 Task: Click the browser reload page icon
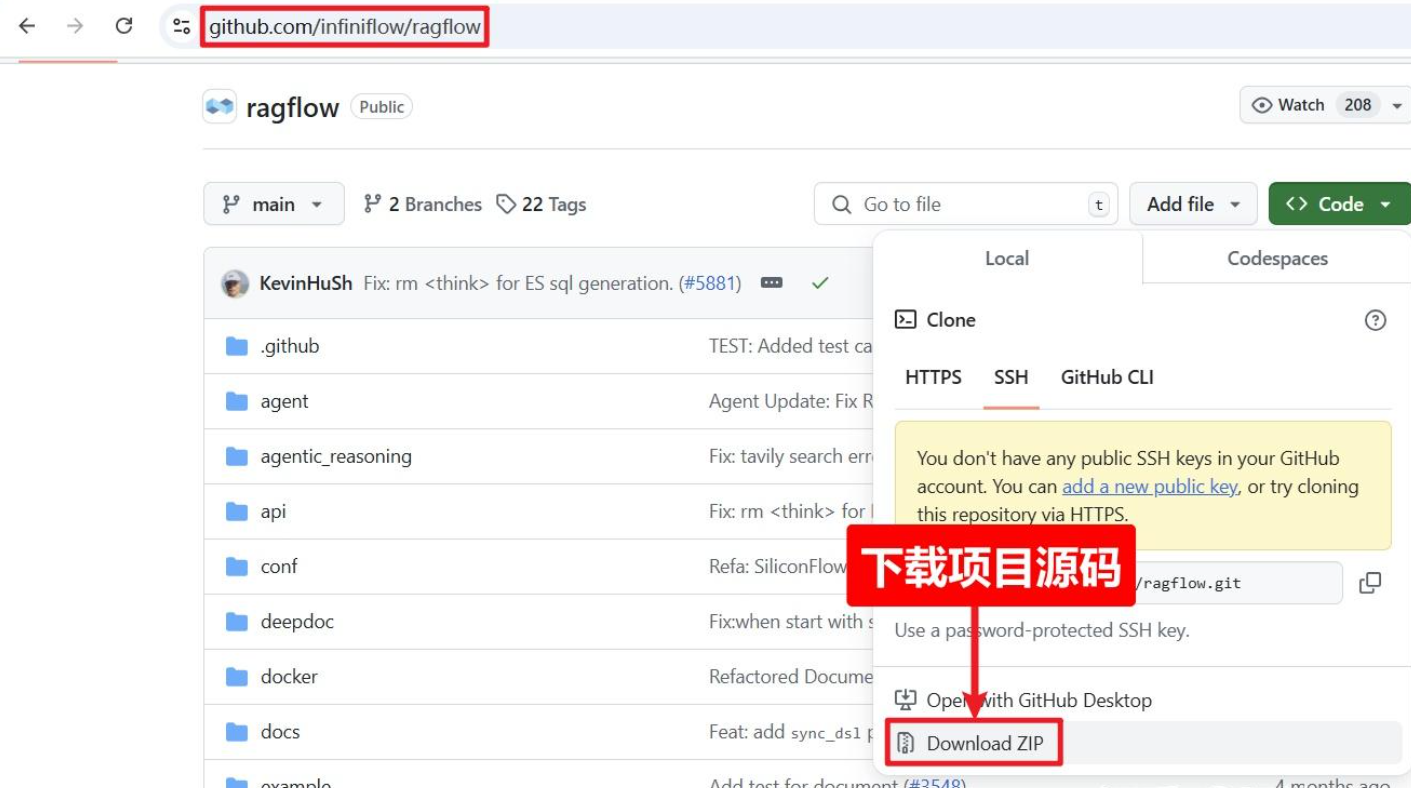pyautogui.click(x=124, y=26)
